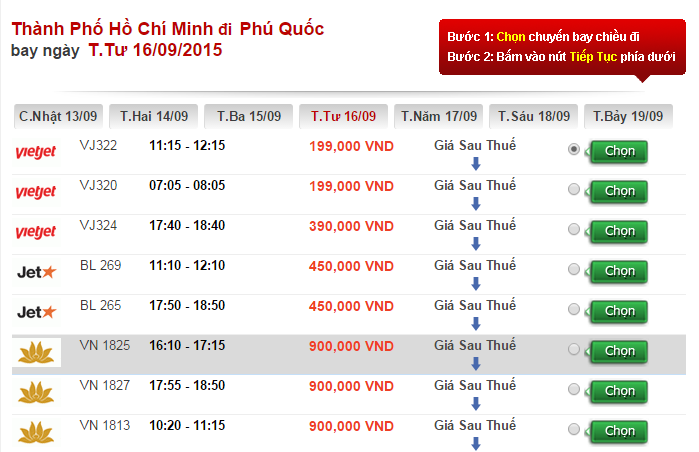This screenshot has height=452, width=699.
Task: Open the T.Bảy 19/09 date tab
Action: tap(627, 117)
